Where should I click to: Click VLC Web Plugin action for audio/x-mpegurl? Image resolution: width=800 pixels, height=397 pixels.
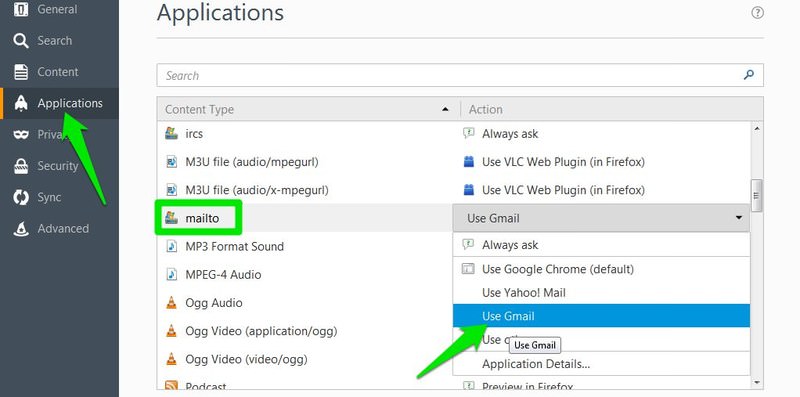tap(563, 190)
